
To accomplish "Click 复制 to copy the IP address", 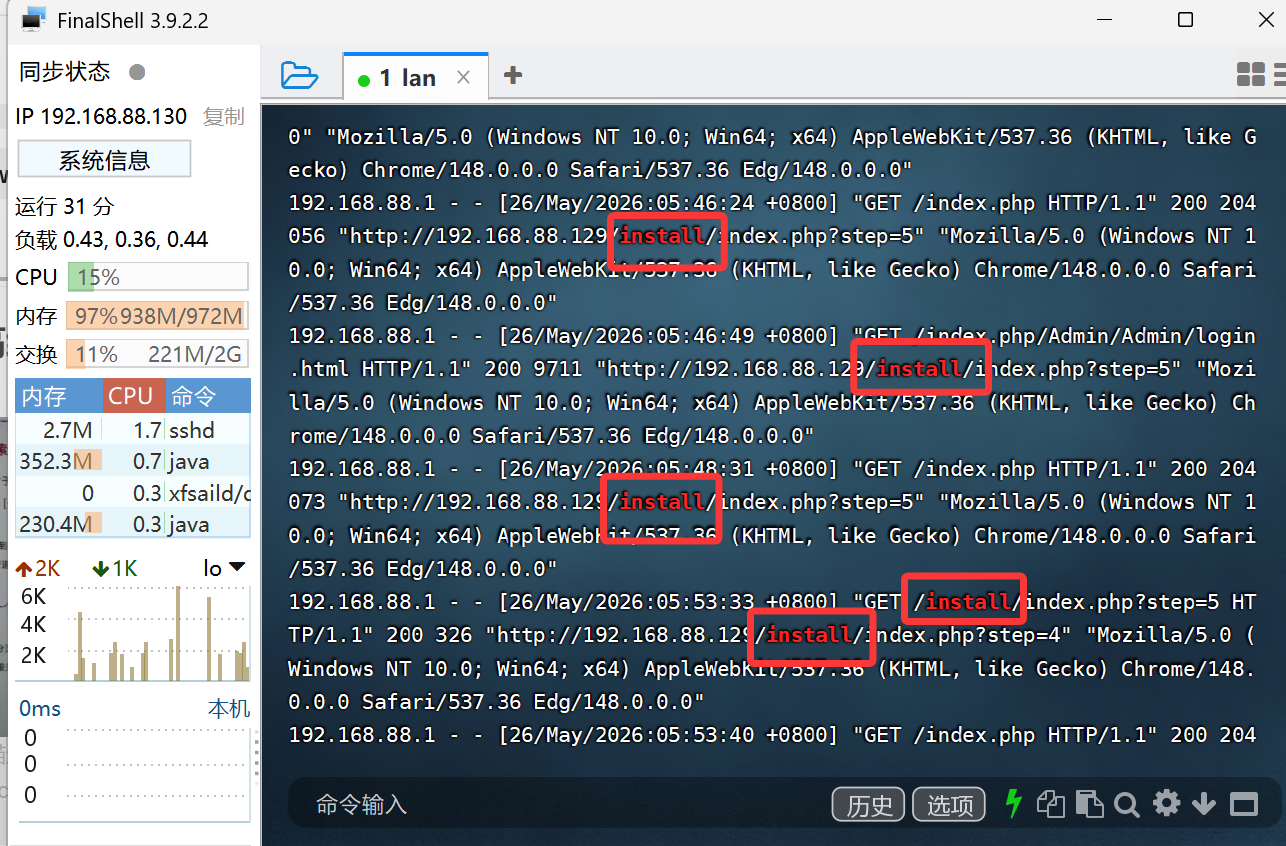I will pos(223,116).
